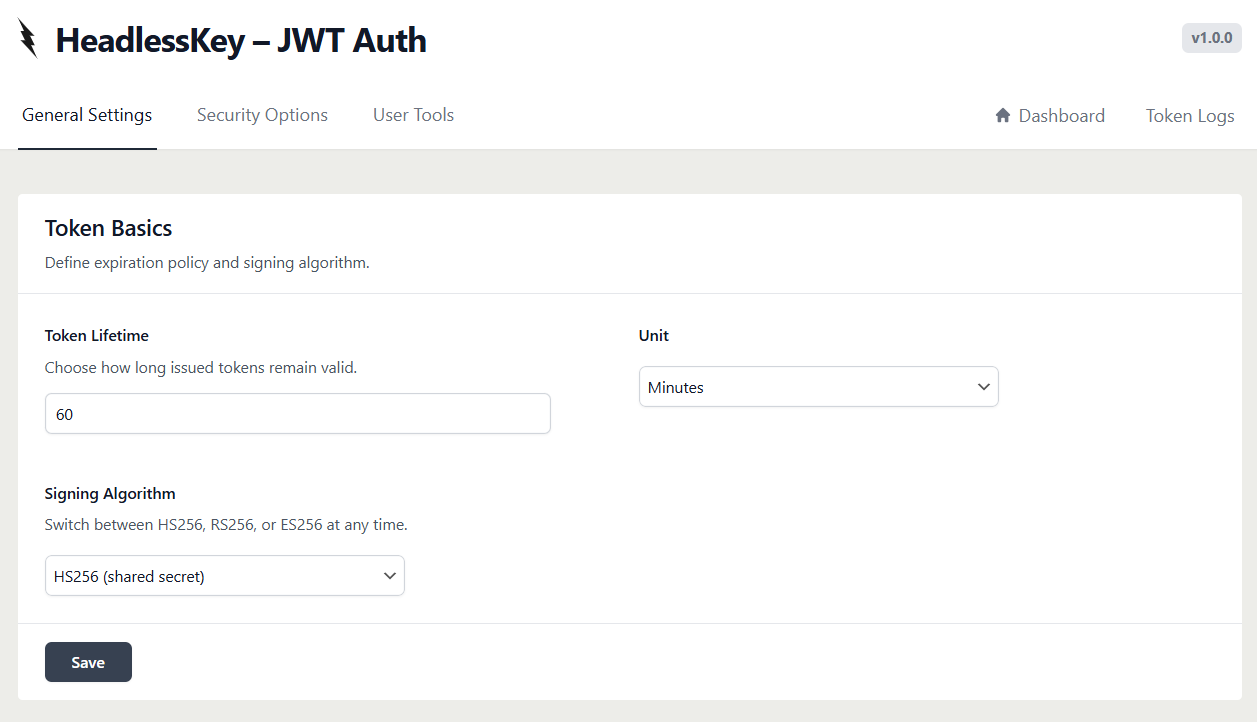
Task: Click the Signing Algorithm field label
Action: pyautogui.click(x=110, y=494)
